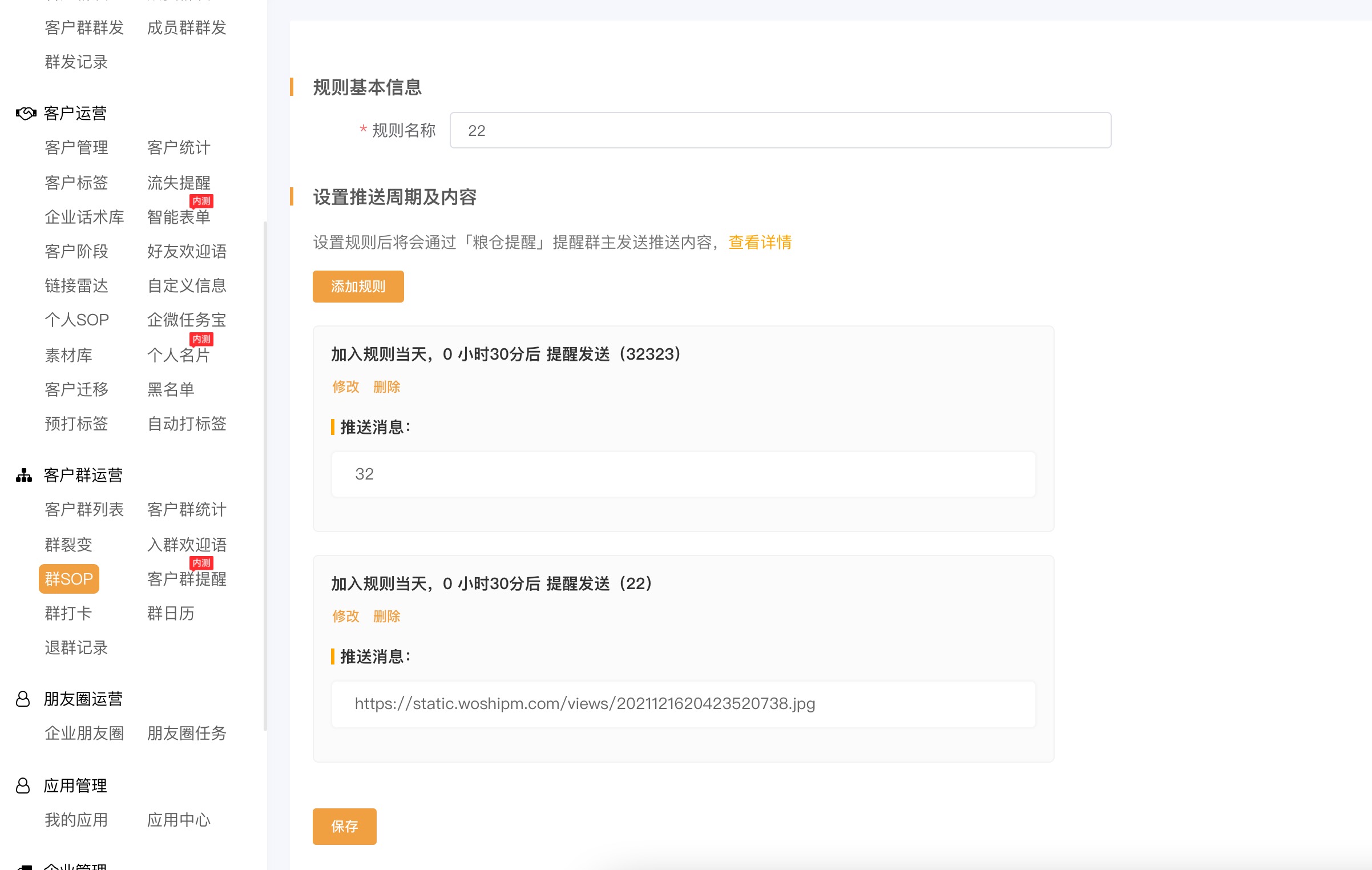Viewport: 1372px width, 870px height.
Task: Select 企业朋友圈 menu entry
Action: [x=84, y=734]
